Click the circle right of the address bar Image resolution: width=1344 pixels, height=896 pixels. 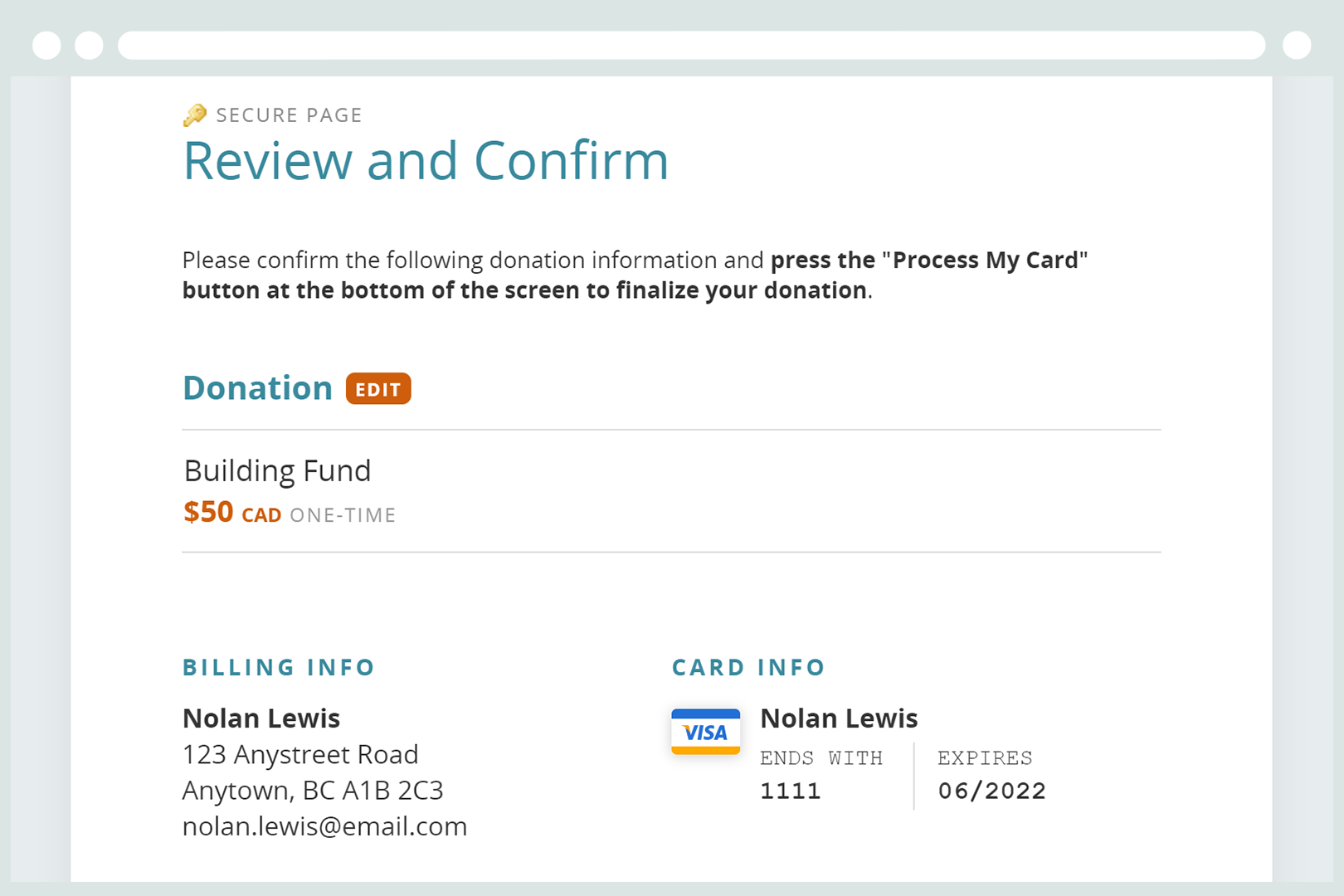(x=1296, y=46)
